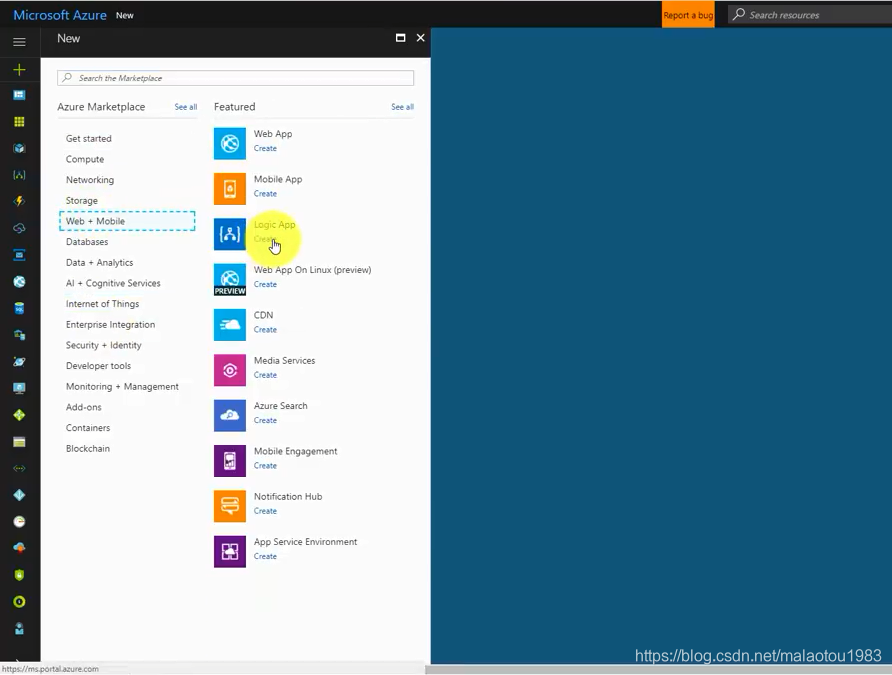Select Get started marketplace category
The height and width of the screenshot is (675, 892).
tap(89, 138)
